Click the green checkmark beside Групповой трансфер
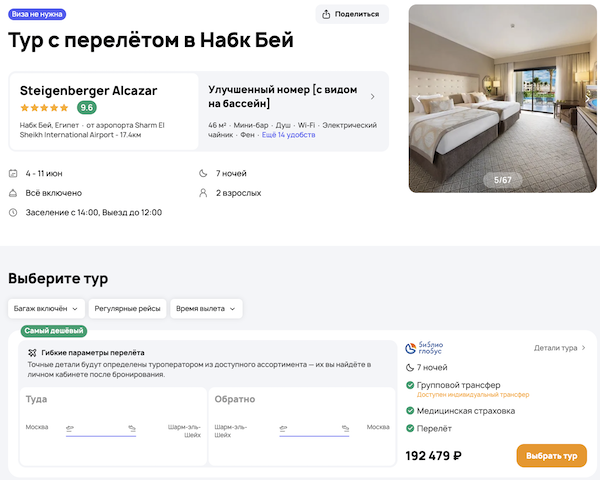The image size is (600, 480). [410, 384]
